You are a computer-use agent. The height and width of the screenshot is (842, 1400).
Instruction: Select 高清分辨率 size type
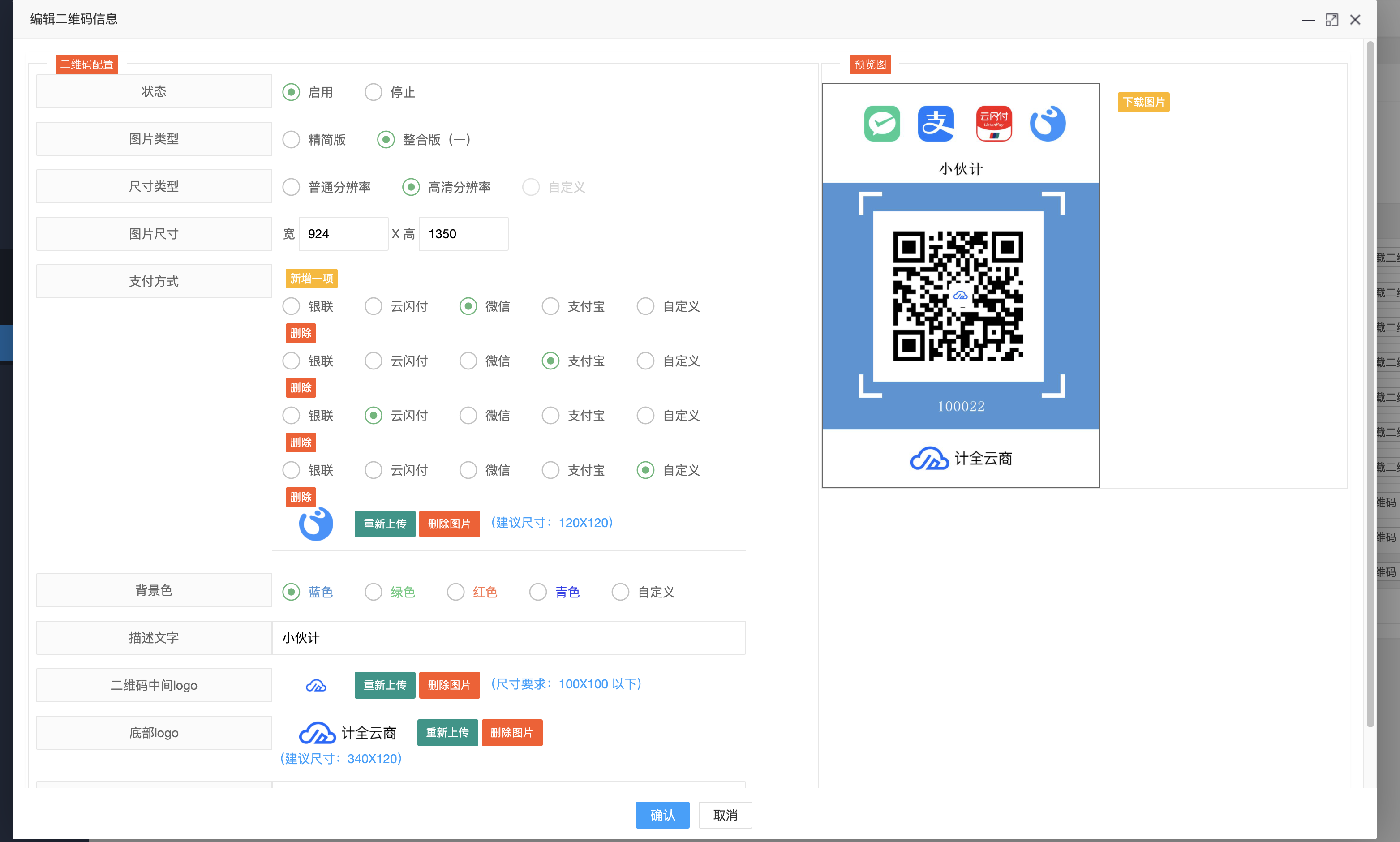[x=411, y=187]
